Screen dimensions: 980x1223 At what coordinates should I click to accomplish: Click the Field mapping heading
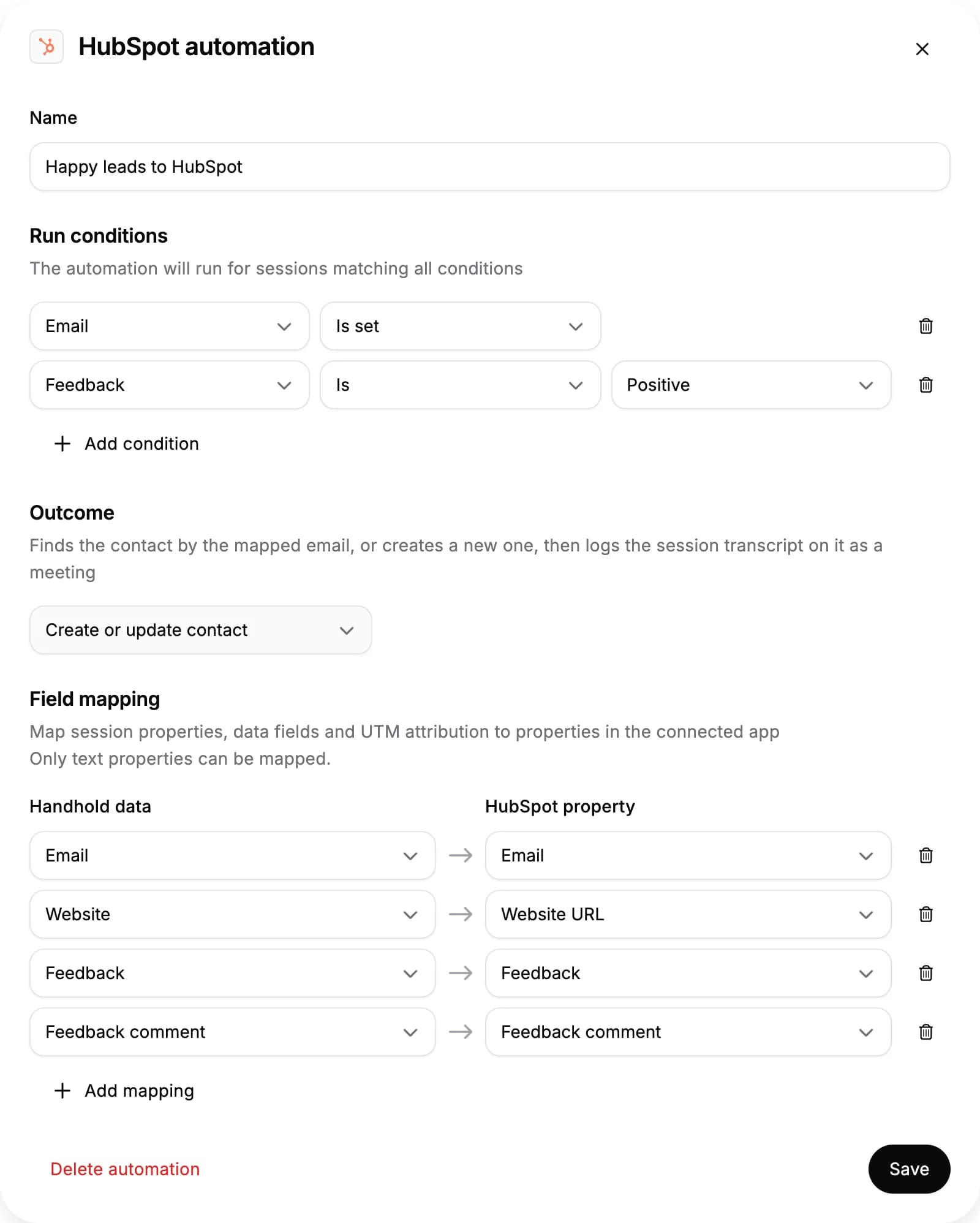(x=95, y=699)
